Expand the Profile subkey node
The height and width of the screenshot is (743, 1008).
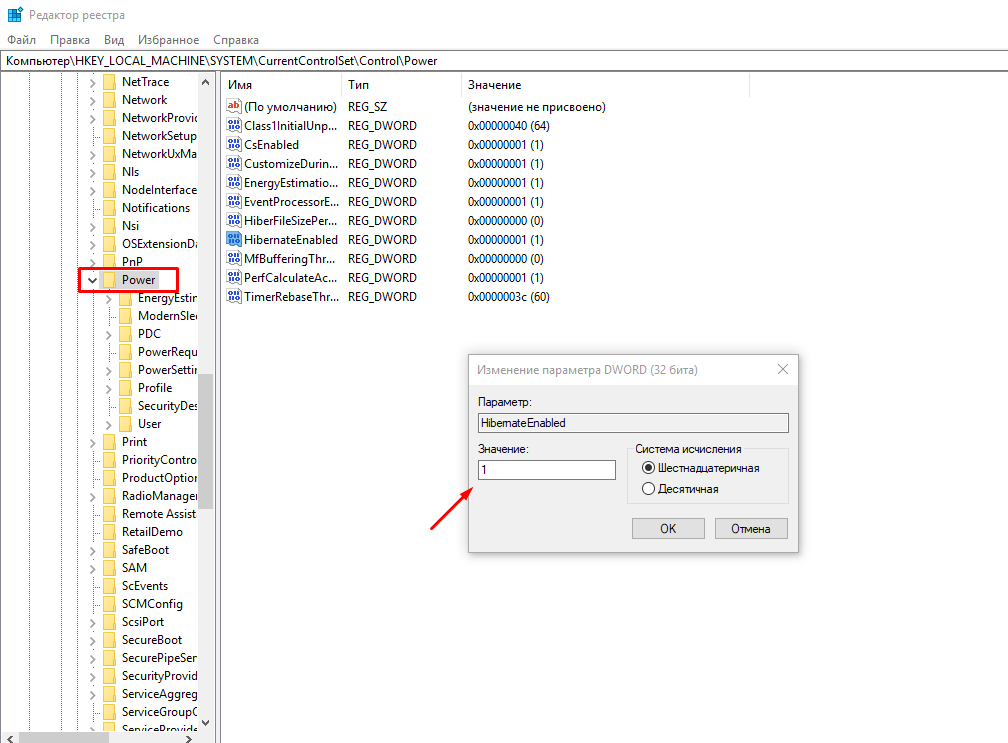click(x=109, y=388)
